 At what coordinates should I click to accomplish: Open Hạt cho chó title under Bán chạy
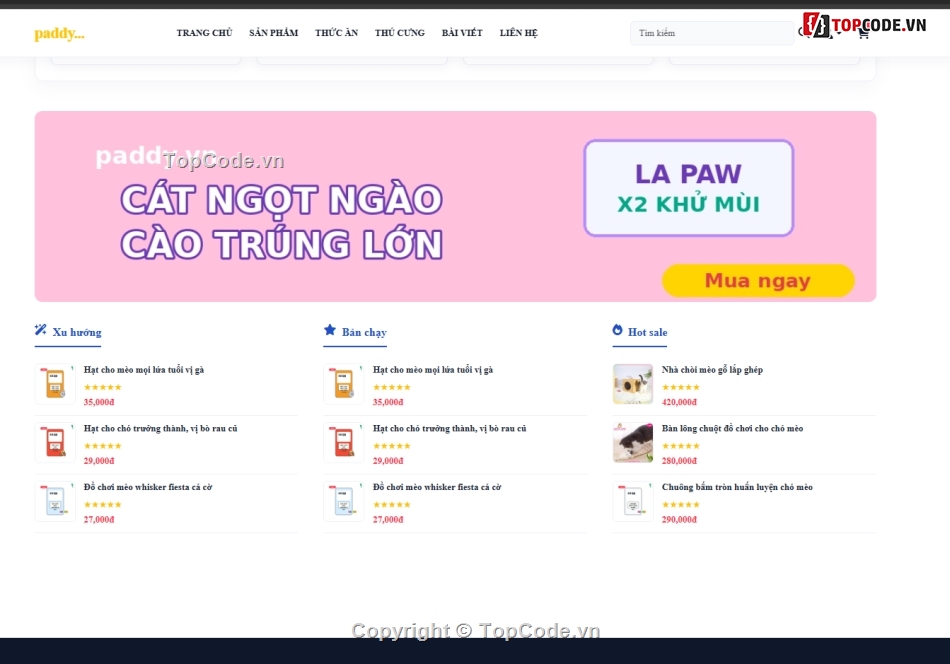(450, 428)
